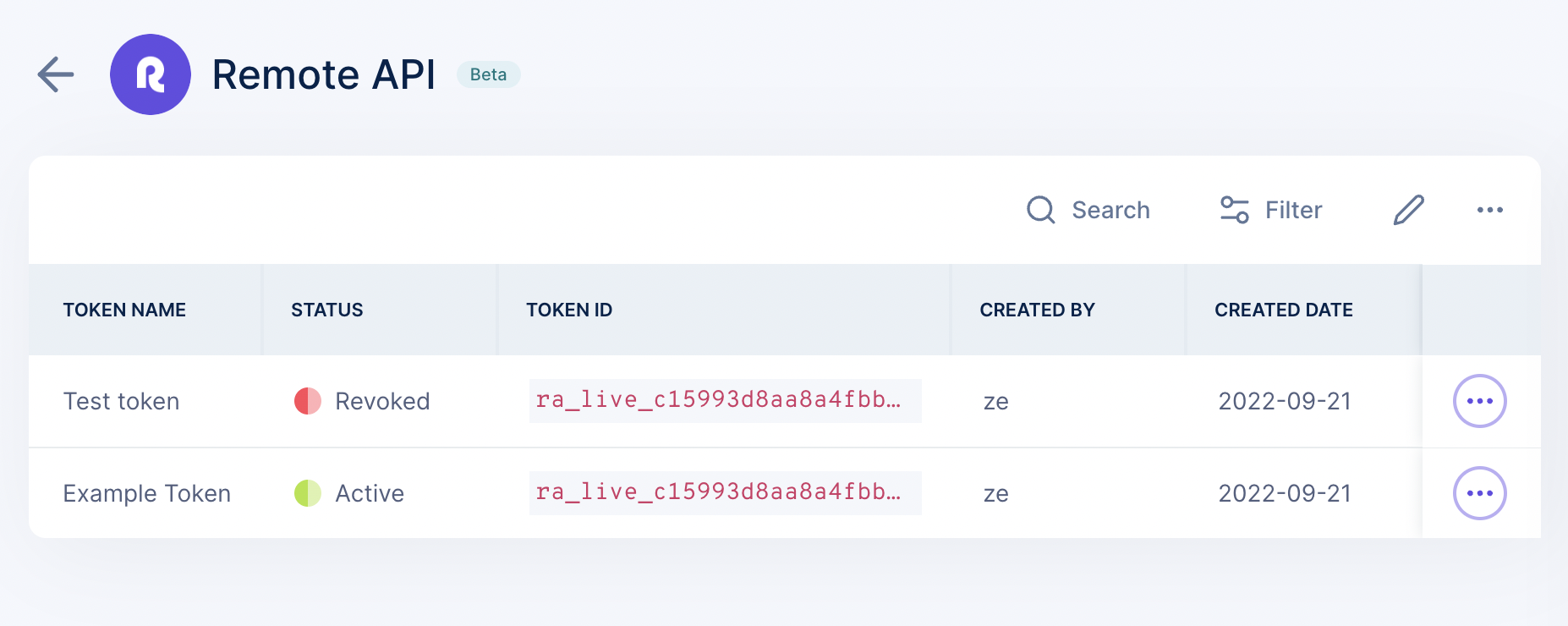Click the Test token row's created date
This screenshot has height=626, width=1568.
(1285, 401)
